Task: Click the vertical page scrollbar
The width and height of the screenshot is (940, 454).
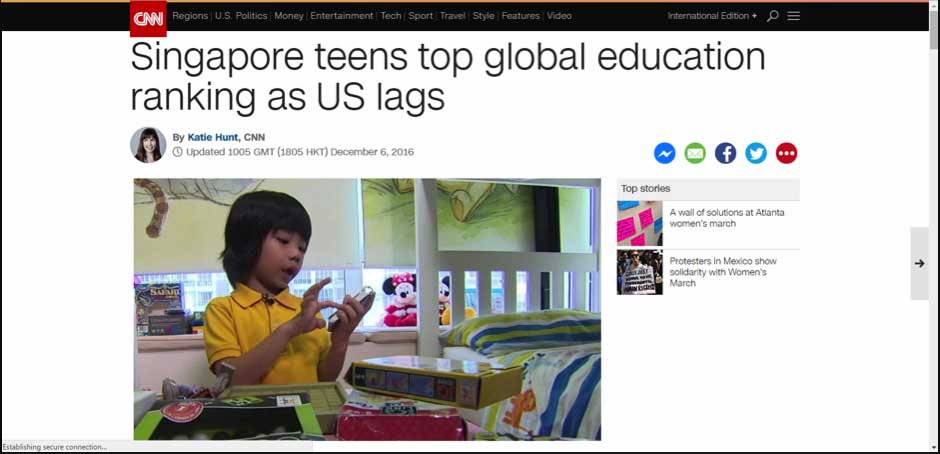Action: click(x=934, y=227)
